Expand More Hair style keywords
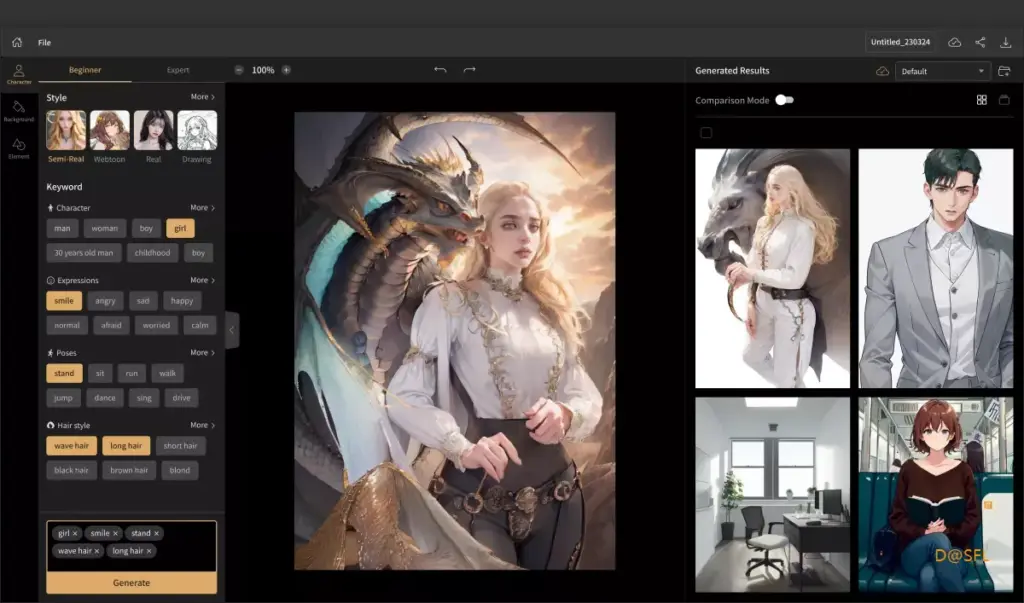The height and width of the screenshot is (603, 1024). 202,425
